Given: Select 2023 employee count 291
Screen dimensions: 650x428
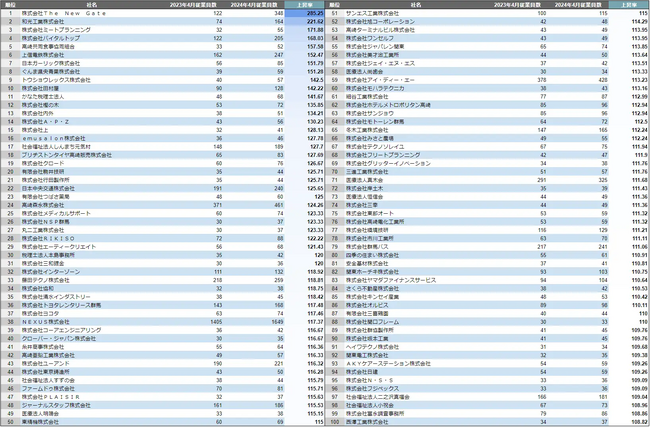Looking at the screenshot, I should point(542,180).
